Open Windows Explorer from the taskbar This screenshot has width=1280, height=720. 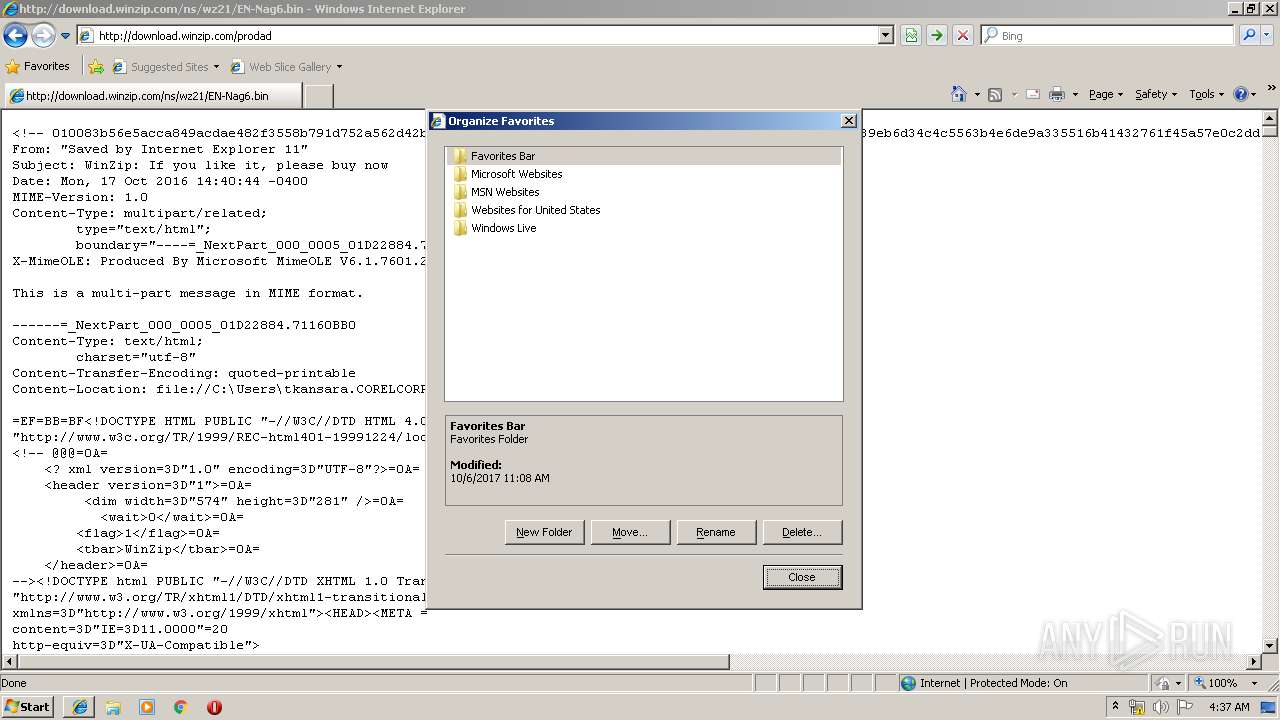[x=113, y=707]
